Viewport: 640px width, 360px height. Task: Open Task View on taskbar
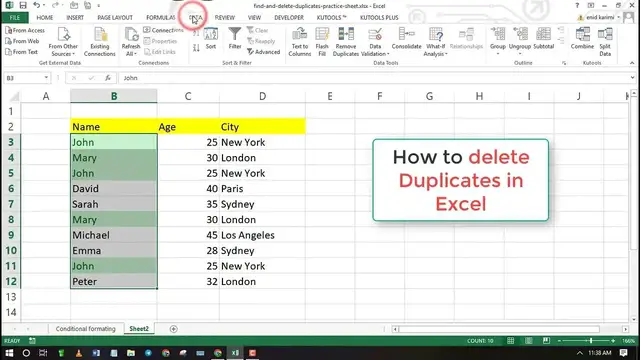[43, 353]
